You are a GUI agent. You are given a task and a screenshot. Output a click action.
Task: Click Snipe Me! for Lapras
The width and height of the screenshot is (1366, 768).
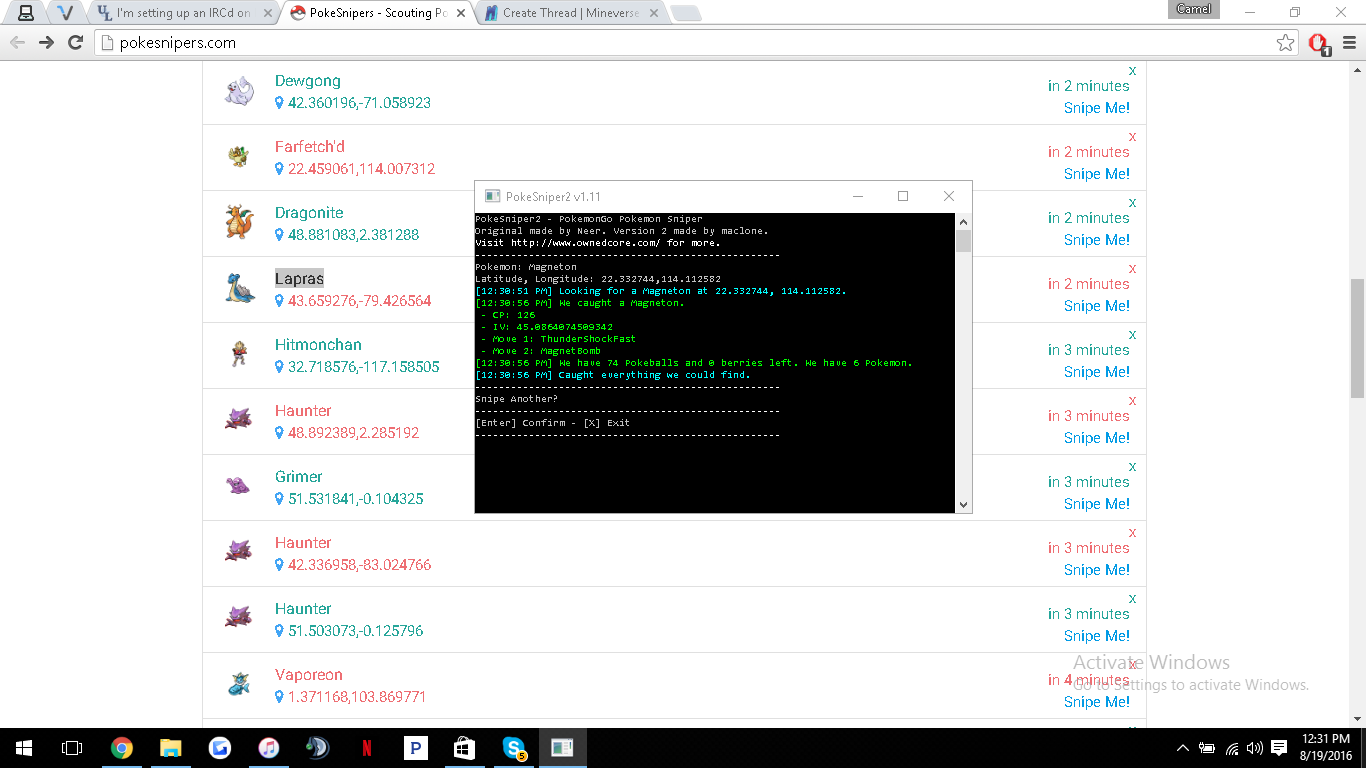click(x=1097, y=306)
